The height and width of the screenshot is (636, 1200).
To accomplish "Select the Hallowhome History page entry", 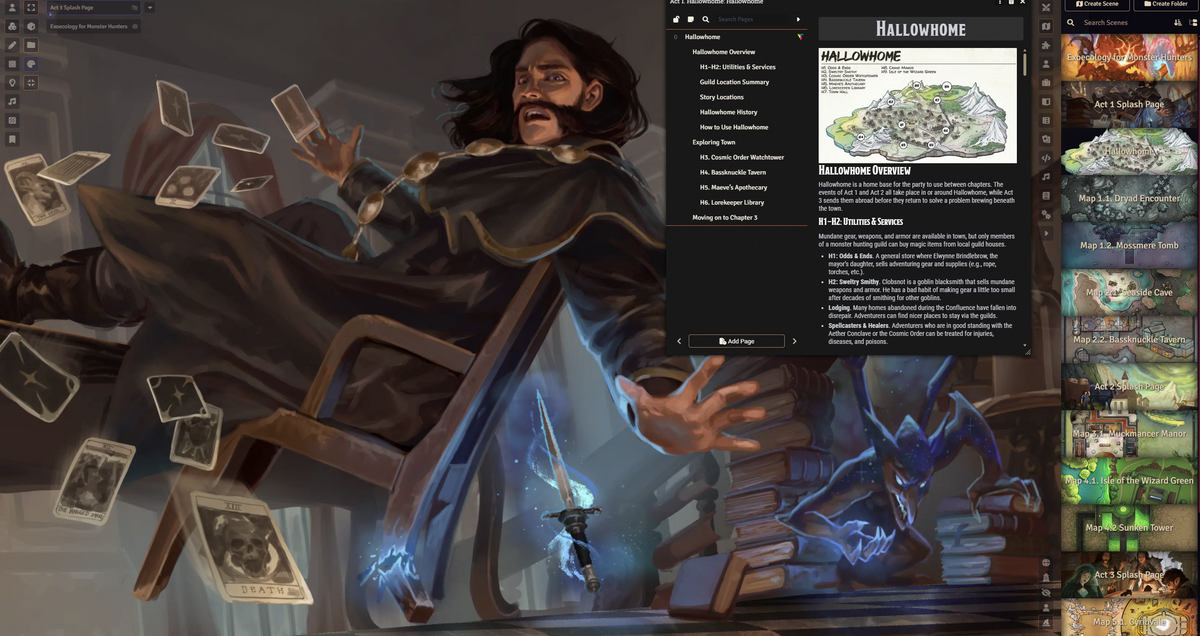I will point(728,112).
